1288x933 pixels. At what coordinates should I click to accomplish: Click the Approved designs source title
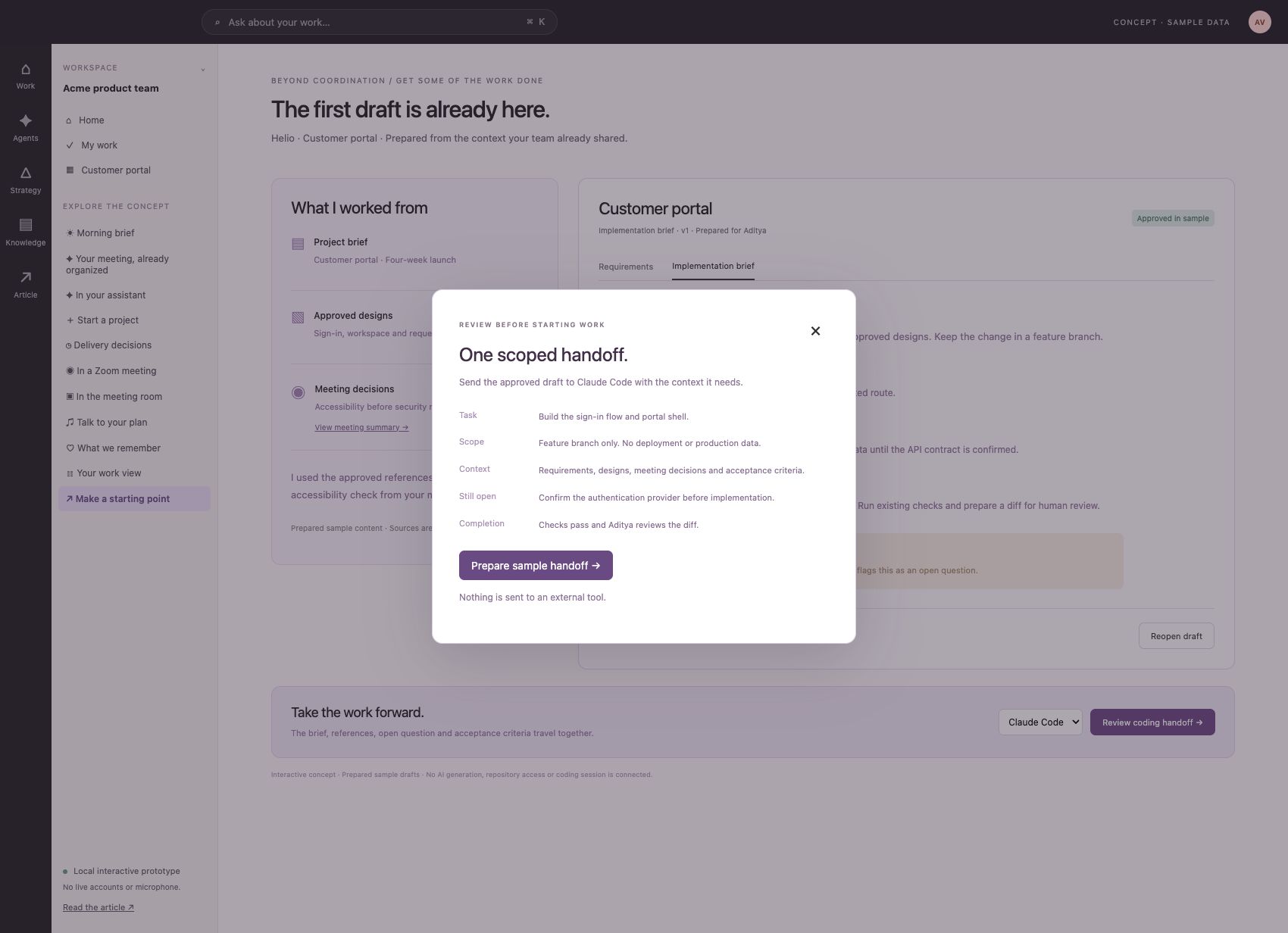(x=353, y=316)
